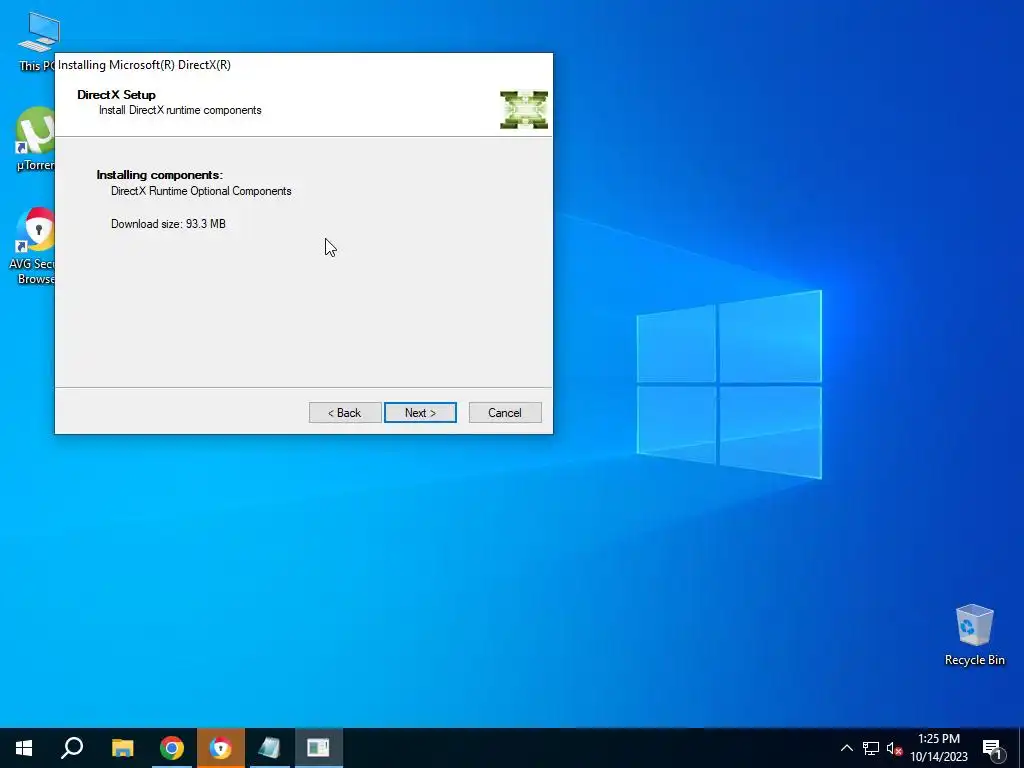Cancel the DirectX installation
This screenshot has width=1024, height=768.
(505, 413)
